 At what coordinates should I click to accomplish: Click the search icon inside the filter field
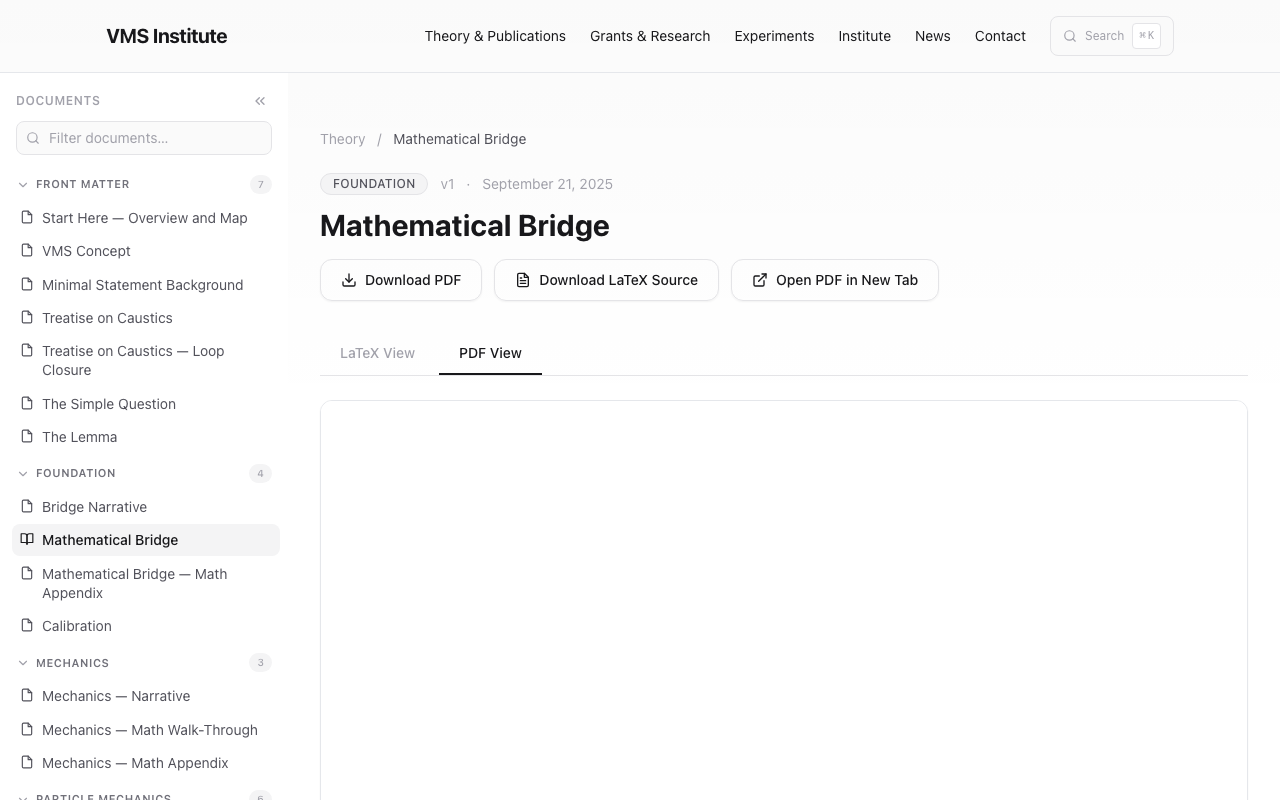pos(33,138)
